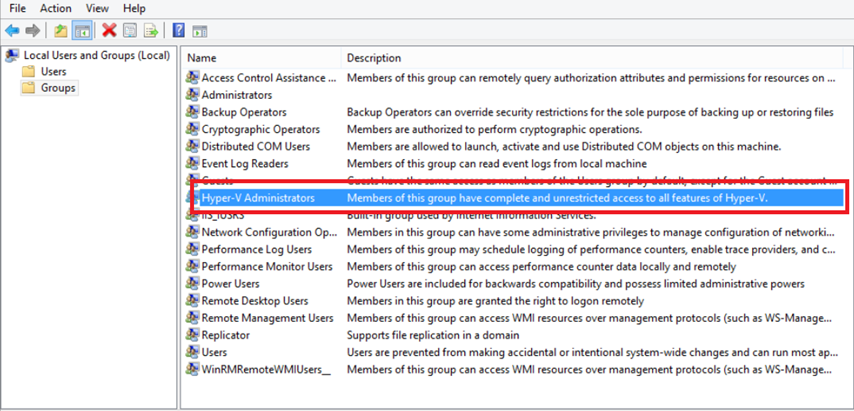Viewport: 854px width, 411px height.
Task: Click the Back arrow in the toolbar
Action: 12,31
